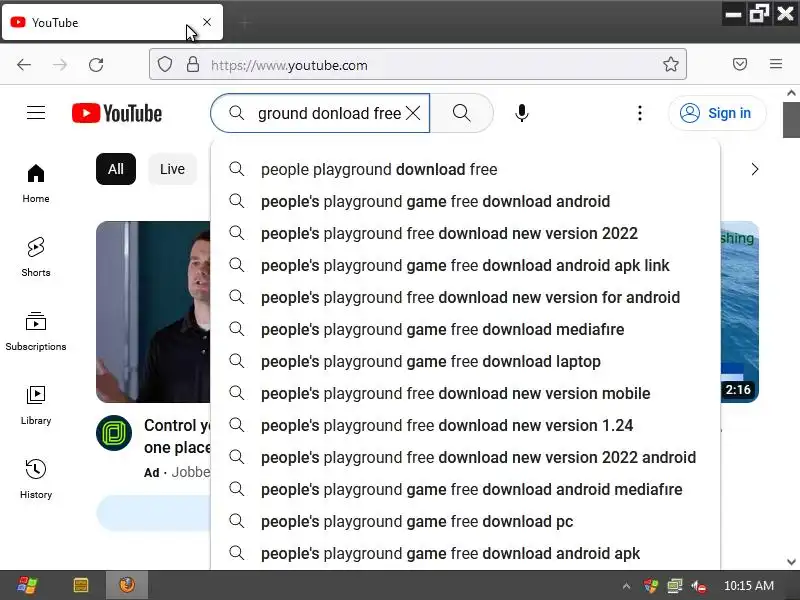
Task: Choose last suggestion game free download android apk
Action: tap(465, 554)
